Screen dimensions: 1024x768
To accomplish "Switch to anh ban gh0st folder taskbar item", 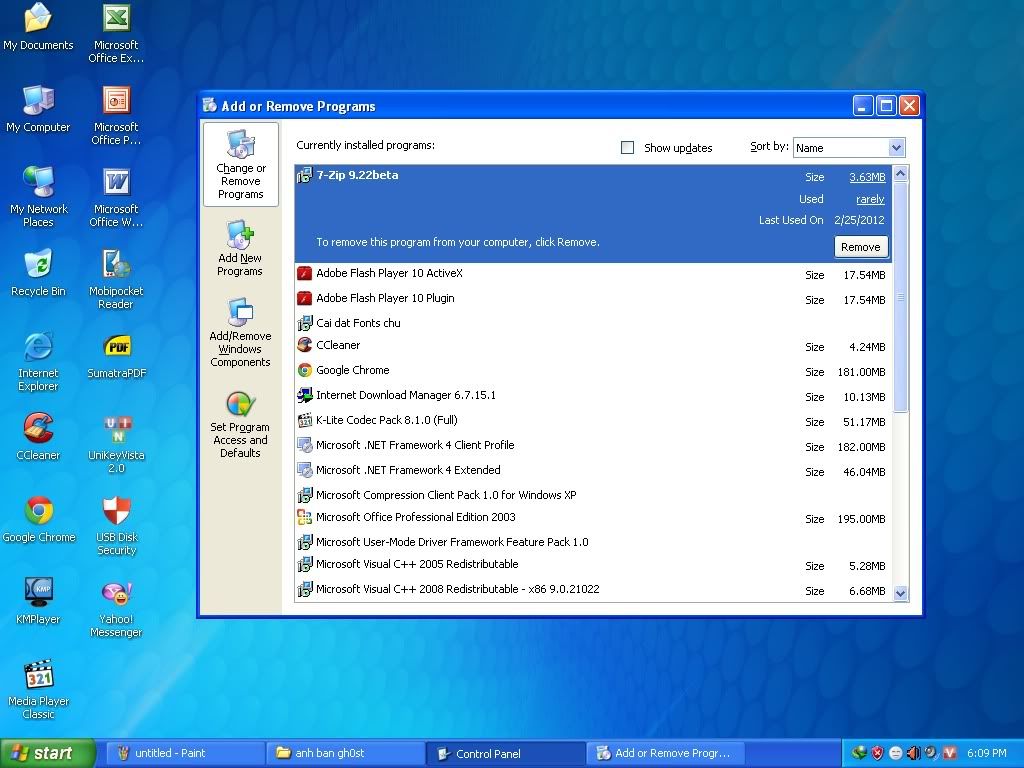I will [x=343, y=753].
